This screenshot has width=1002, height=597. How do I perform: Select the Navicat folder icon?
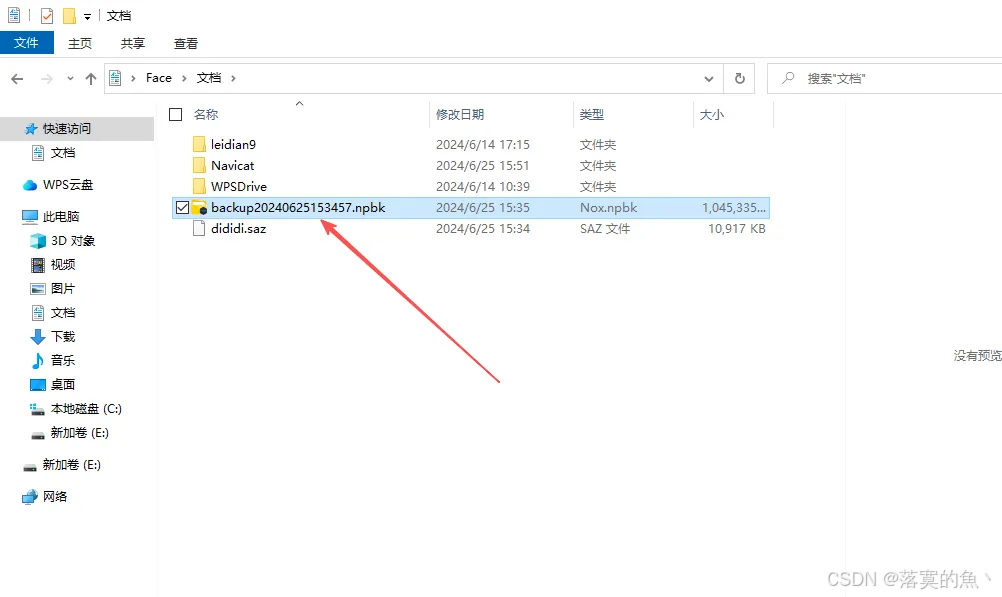coord(199,166)
